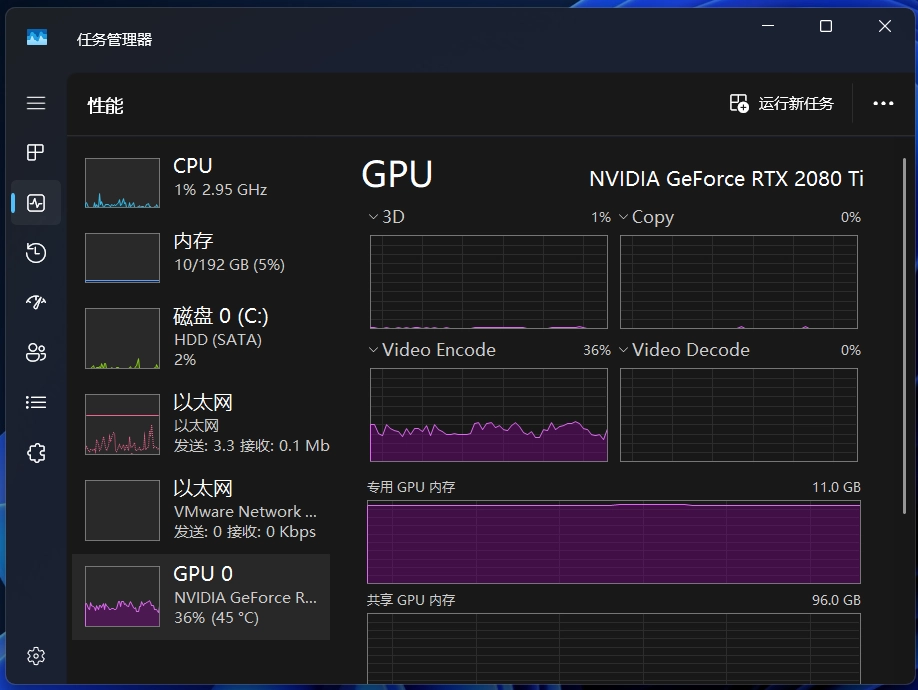Image resolution: width=918 pixels, height=690 pixels.
Task: Select the CPU performance item
Action: (201, 183)
